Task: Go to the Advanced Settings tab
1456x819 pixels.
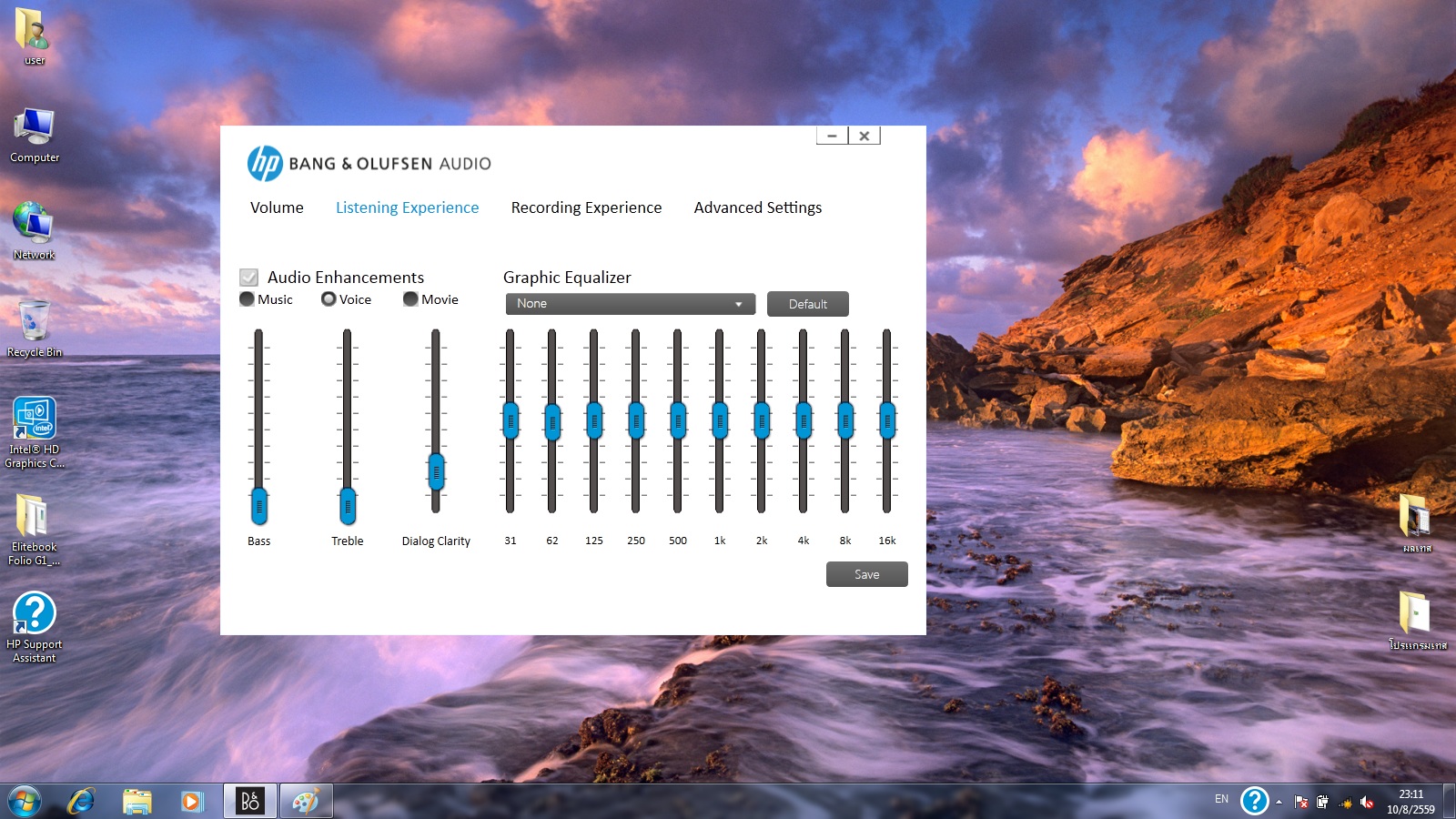Action: 758,207
